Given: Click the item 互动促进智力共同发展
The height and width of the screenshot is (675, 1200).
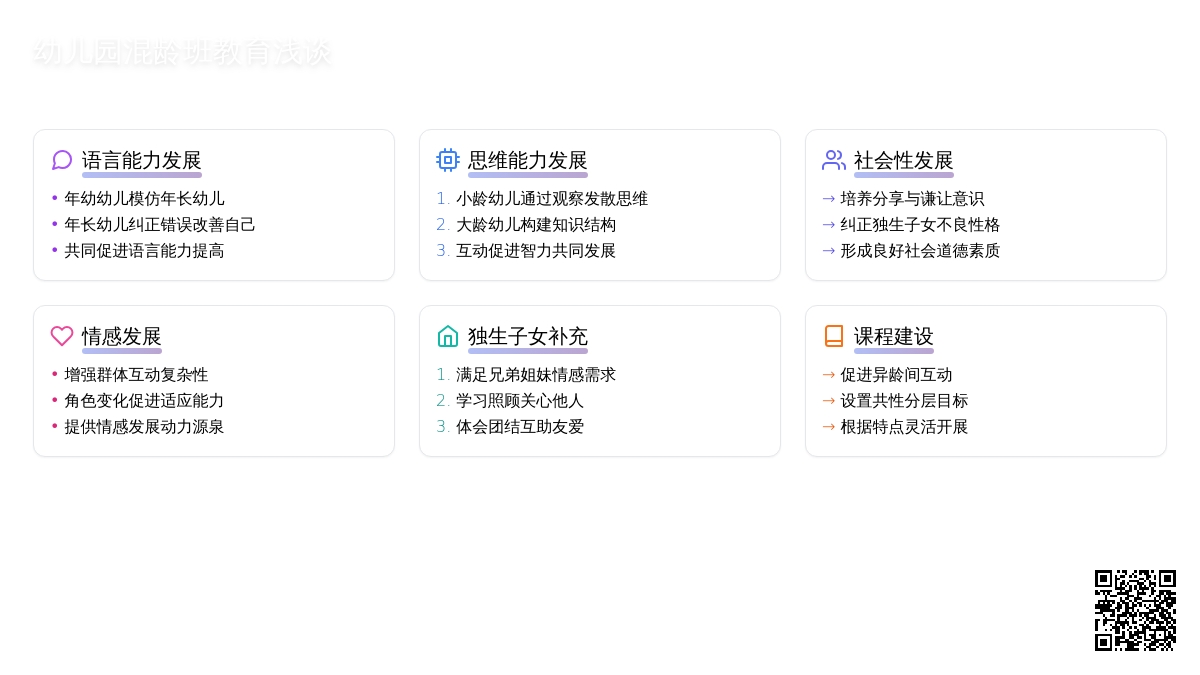Looking at the screenshot, I should (536, 250).
